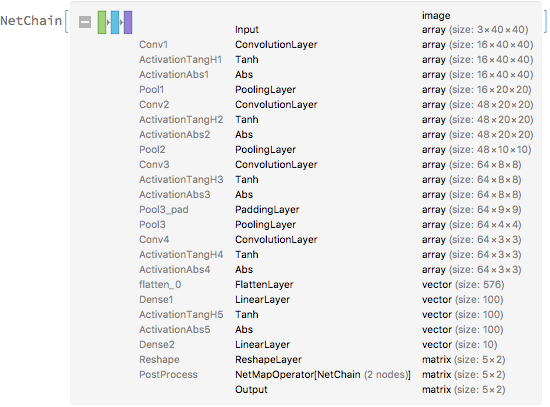
Task: Select the Pool1 PoolingLayer entry
Action: click(336, 89)
